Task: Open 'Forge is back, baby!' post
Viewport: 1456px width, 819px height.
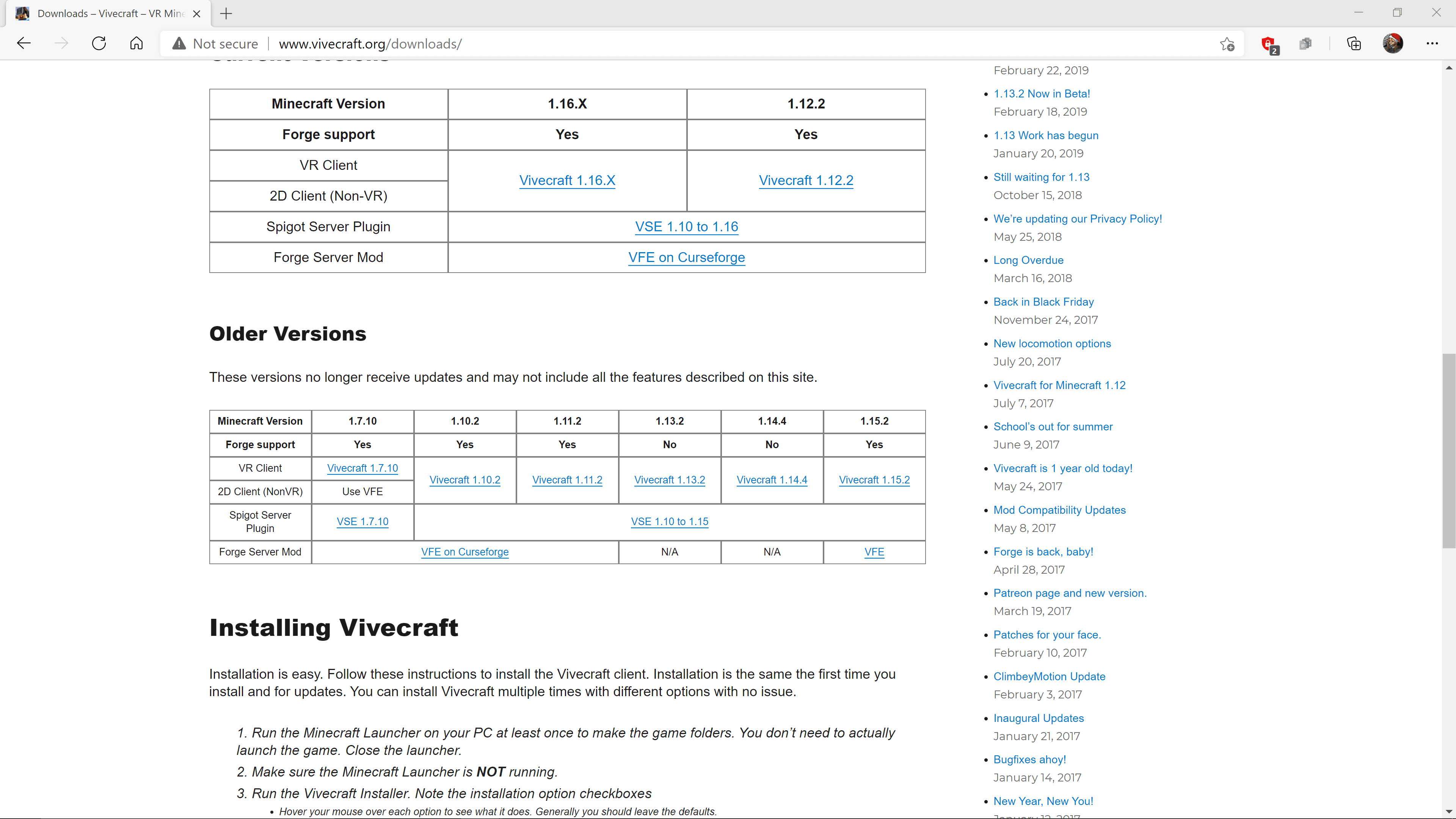Action: pos(1043,552)
